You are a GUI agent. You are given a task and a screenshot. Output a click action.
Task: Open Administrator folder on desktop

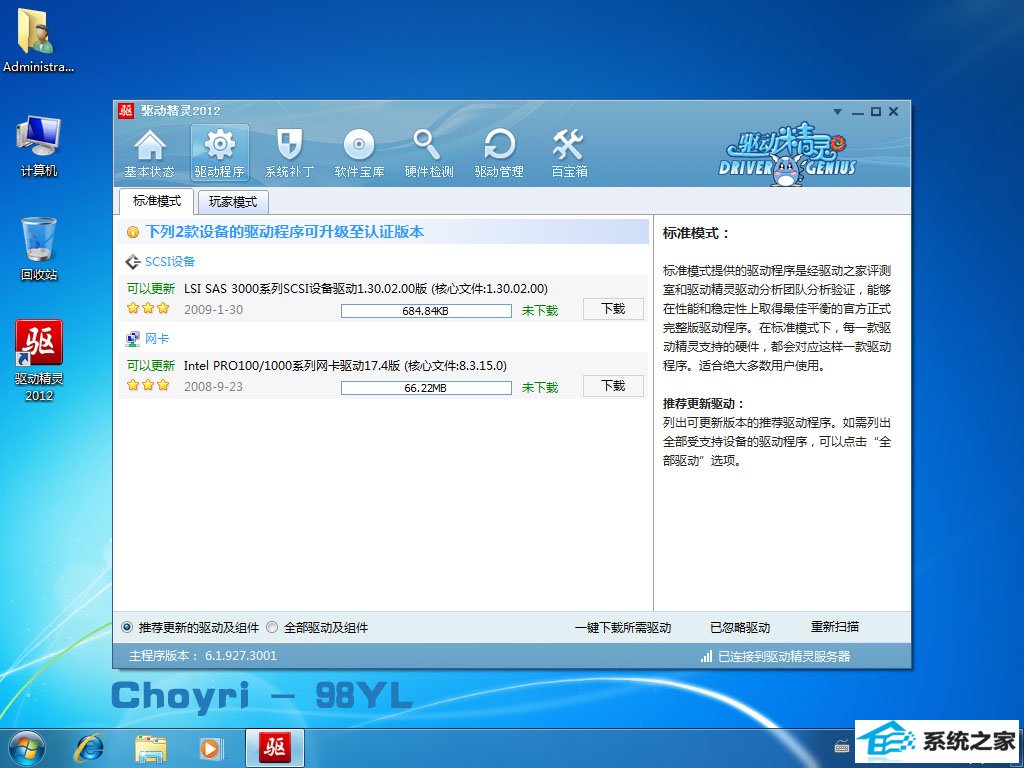point(38,40)
